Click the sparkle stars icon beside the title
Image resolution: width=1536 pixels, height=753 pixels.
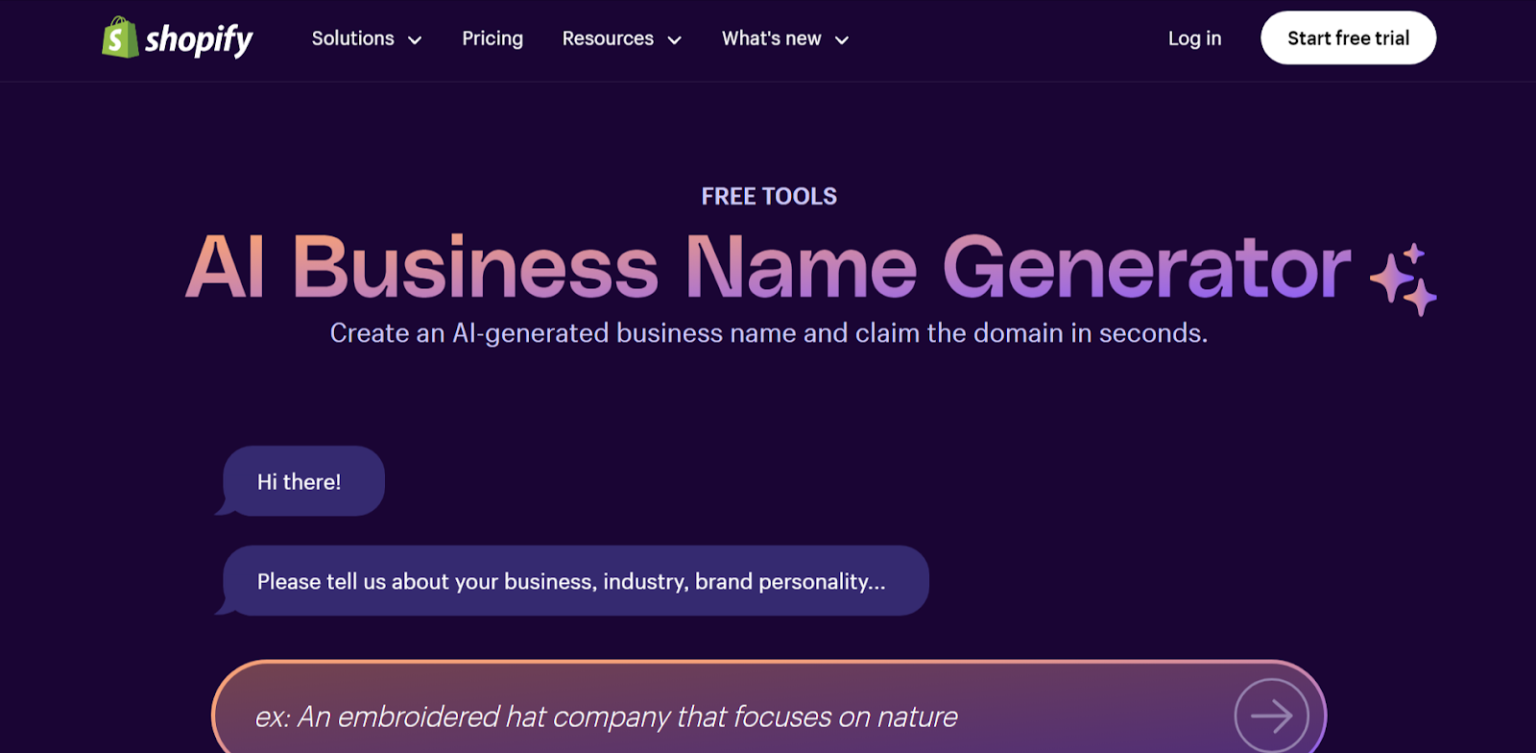tap(1404, 279)
